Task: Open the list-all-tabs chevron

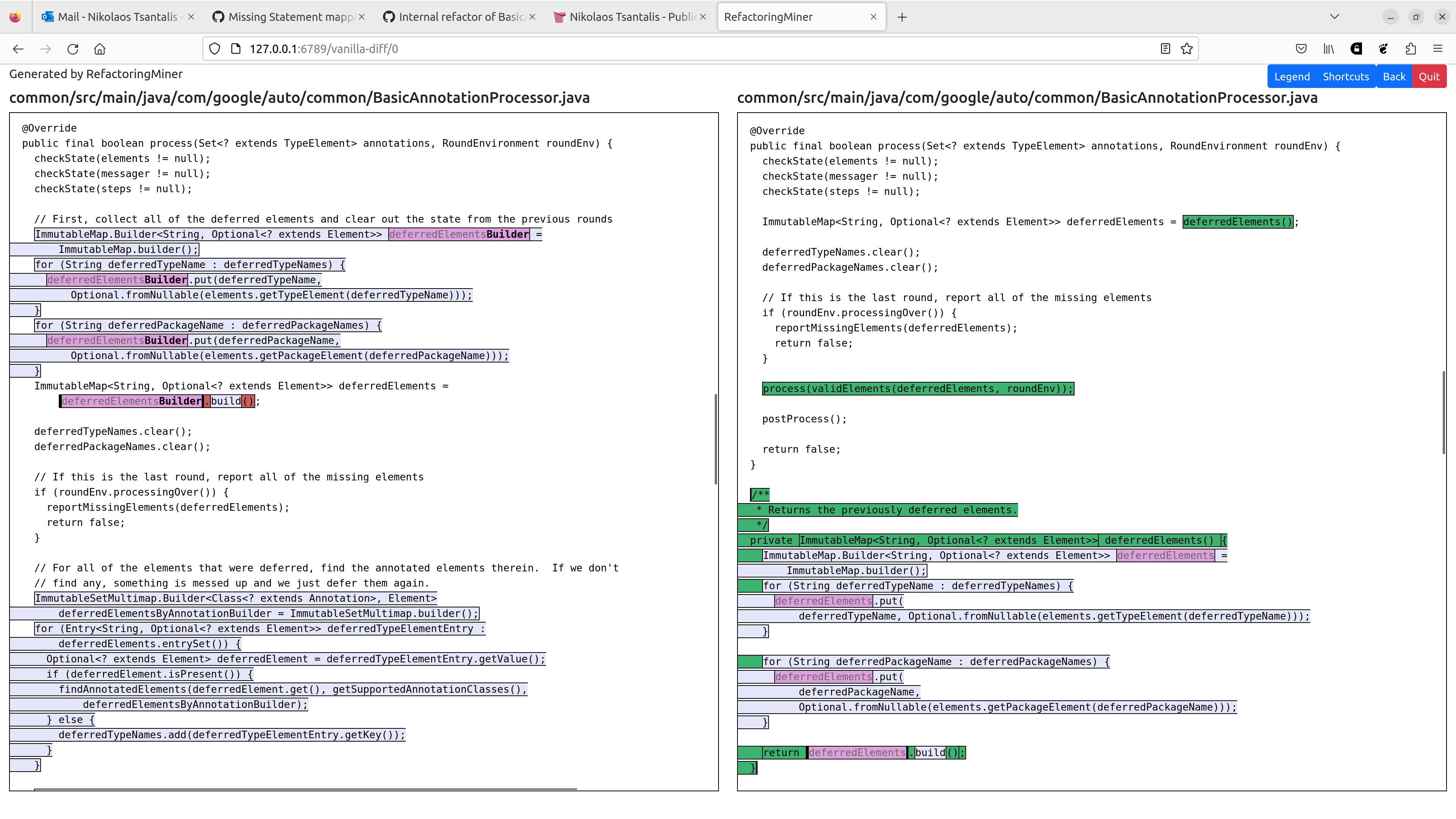Action: tap(1335, 16)
